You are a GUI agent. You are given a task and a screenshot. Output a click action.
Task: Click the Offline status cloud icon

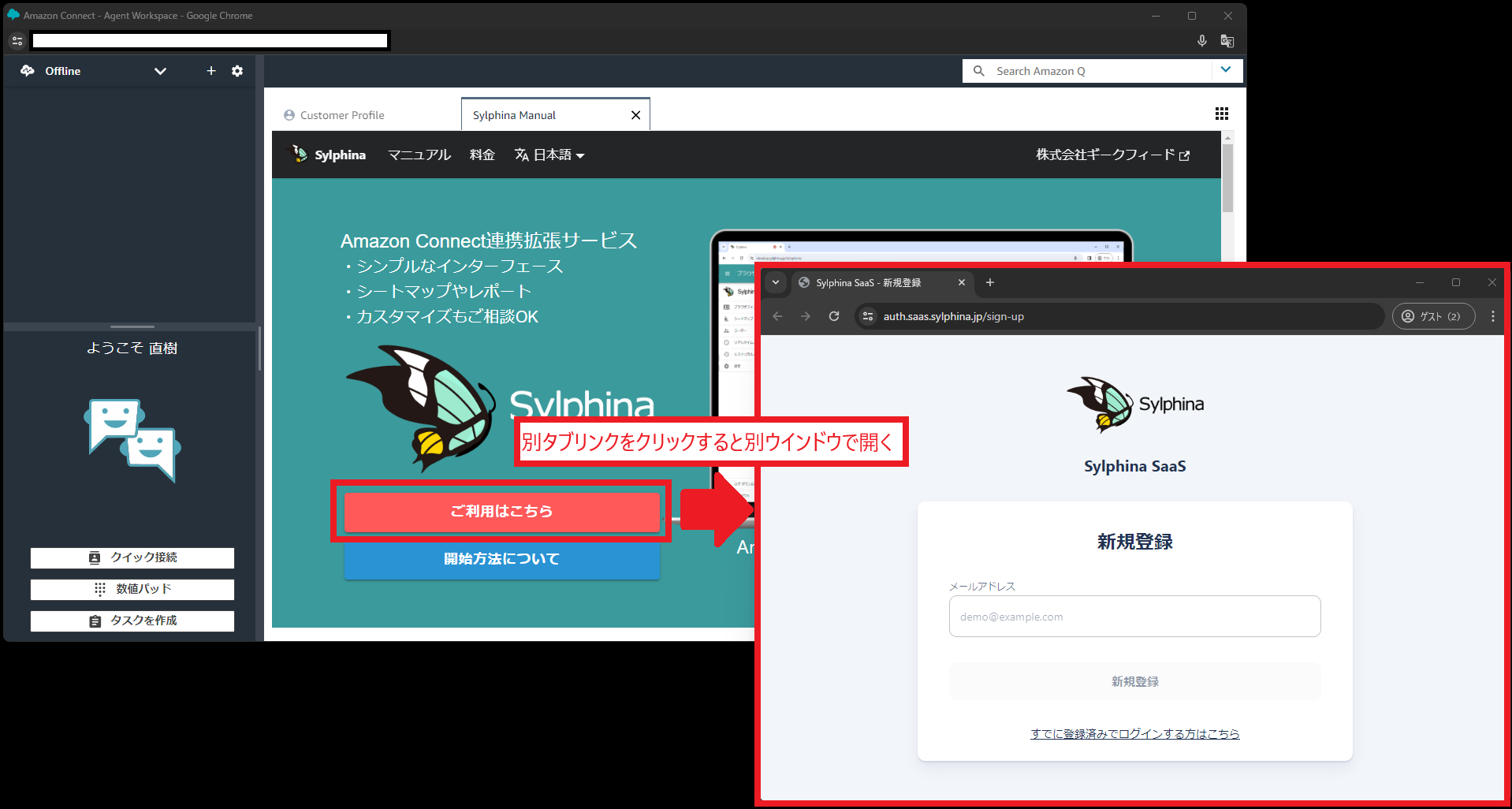[28, 71]
